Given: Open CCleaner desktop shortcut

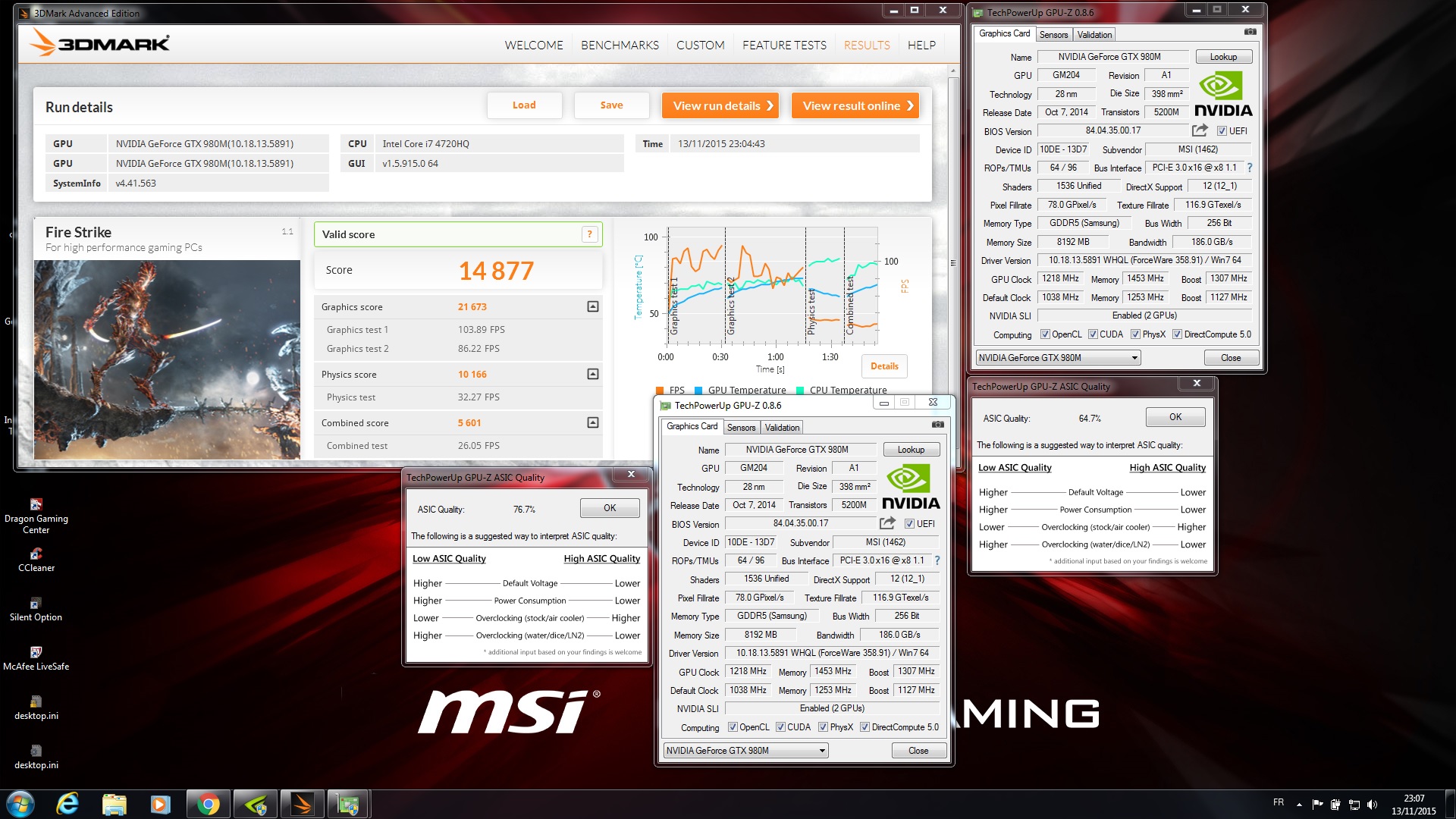Looking at the screenshot, I should click(x=36, y=560).
